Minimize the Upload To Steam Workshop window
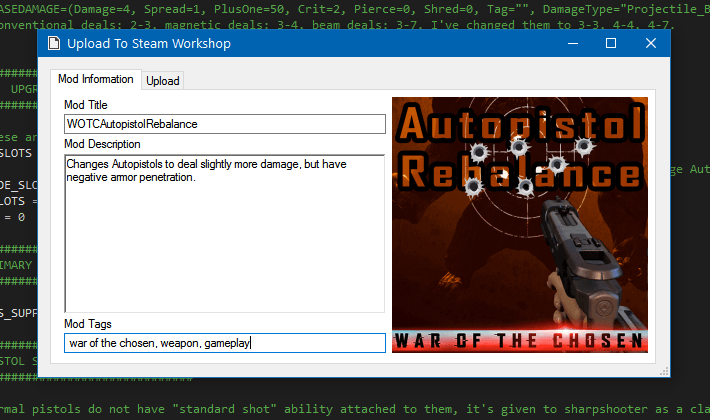This screenshot has width=710, height=420. click(x=573, y=43)
